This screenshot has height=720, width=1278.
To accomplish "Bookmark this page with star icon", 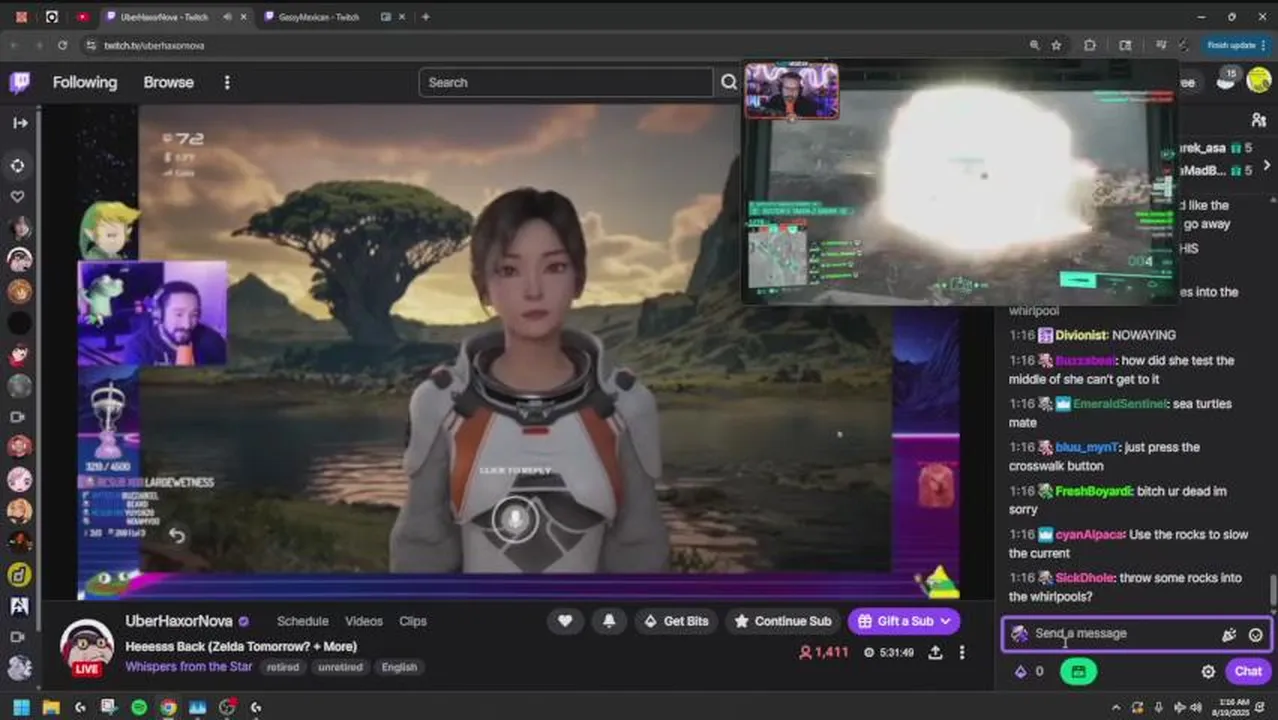I will click(x=1056, y=45).
